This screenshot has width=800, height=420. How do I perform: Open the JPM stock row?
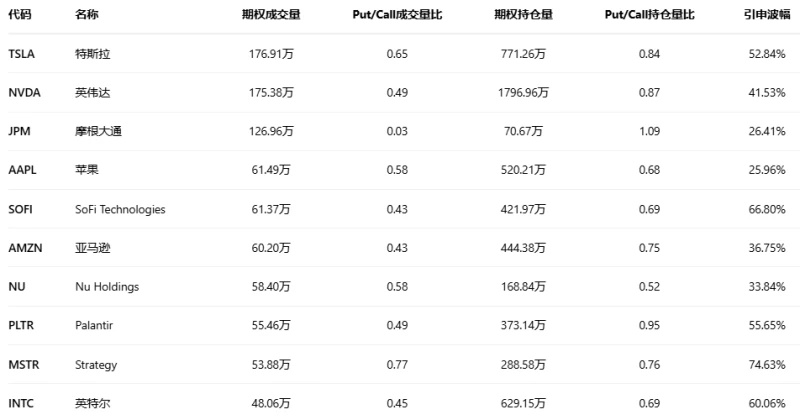pyautogui.click(x=19, y=131)
